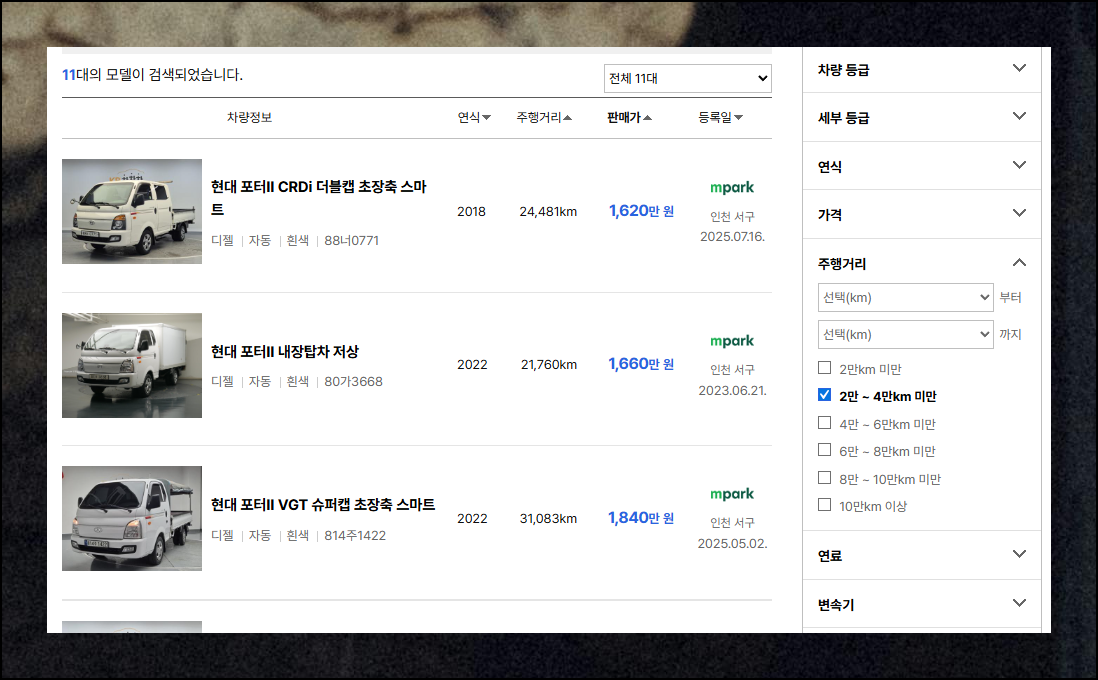Screen dimensions: 1098x680
Task: Click the plate number 80가3668
Action: point(354,382)
